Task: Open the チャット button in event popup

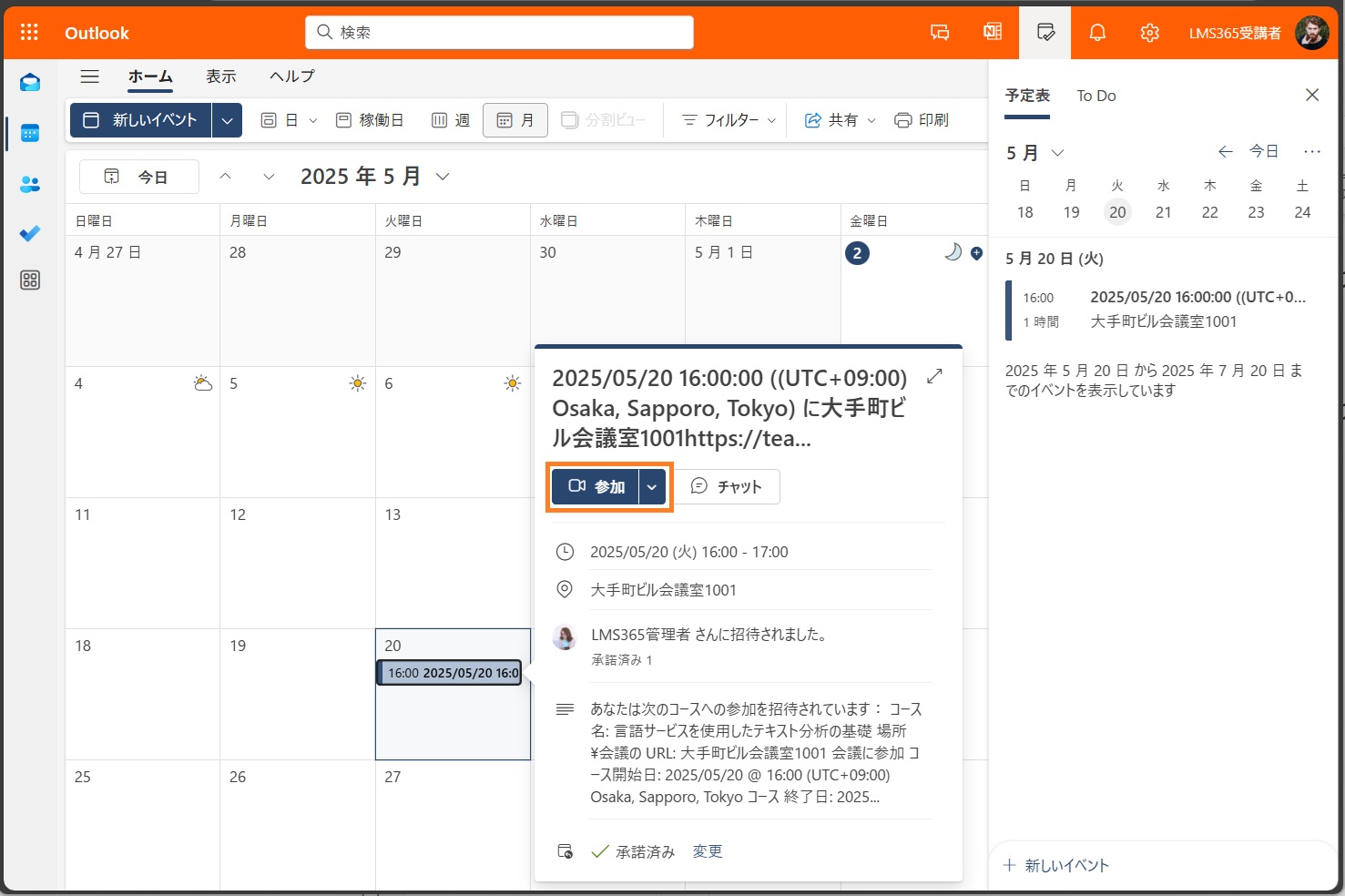Action: pyautogui.click(x=727, y=487)
